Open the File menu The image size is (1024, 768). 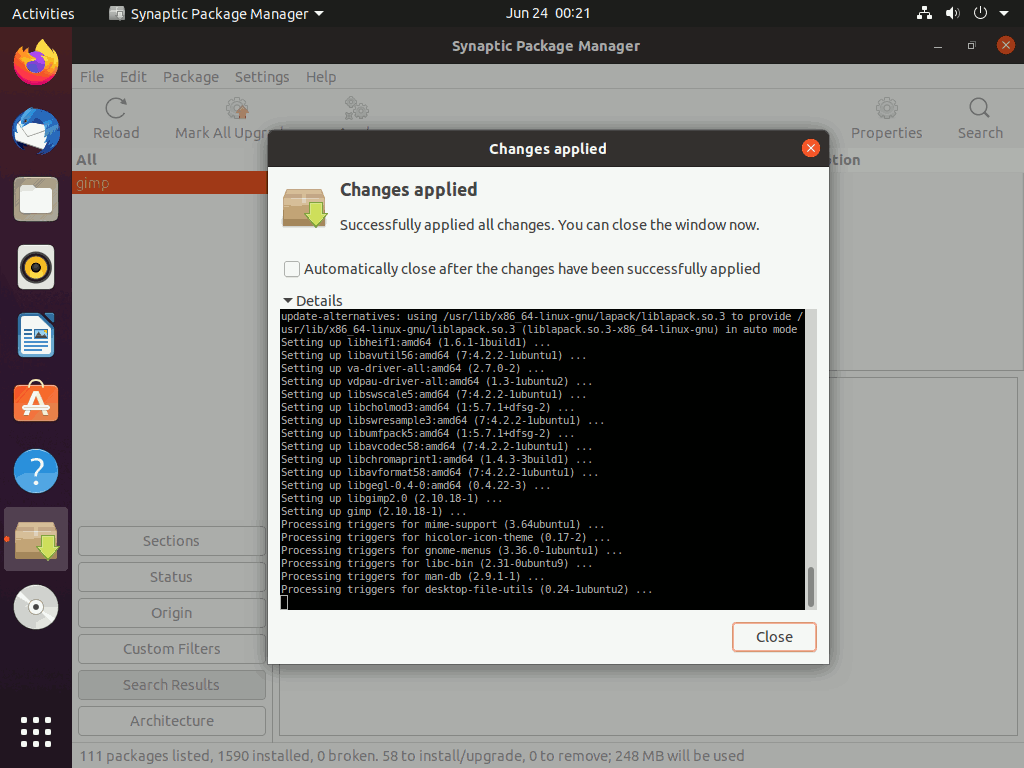92,76
